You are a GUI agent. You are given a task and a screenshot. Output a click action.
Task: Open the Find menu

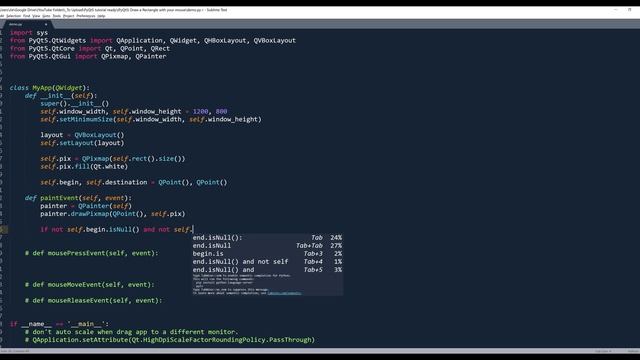point(27,16)
